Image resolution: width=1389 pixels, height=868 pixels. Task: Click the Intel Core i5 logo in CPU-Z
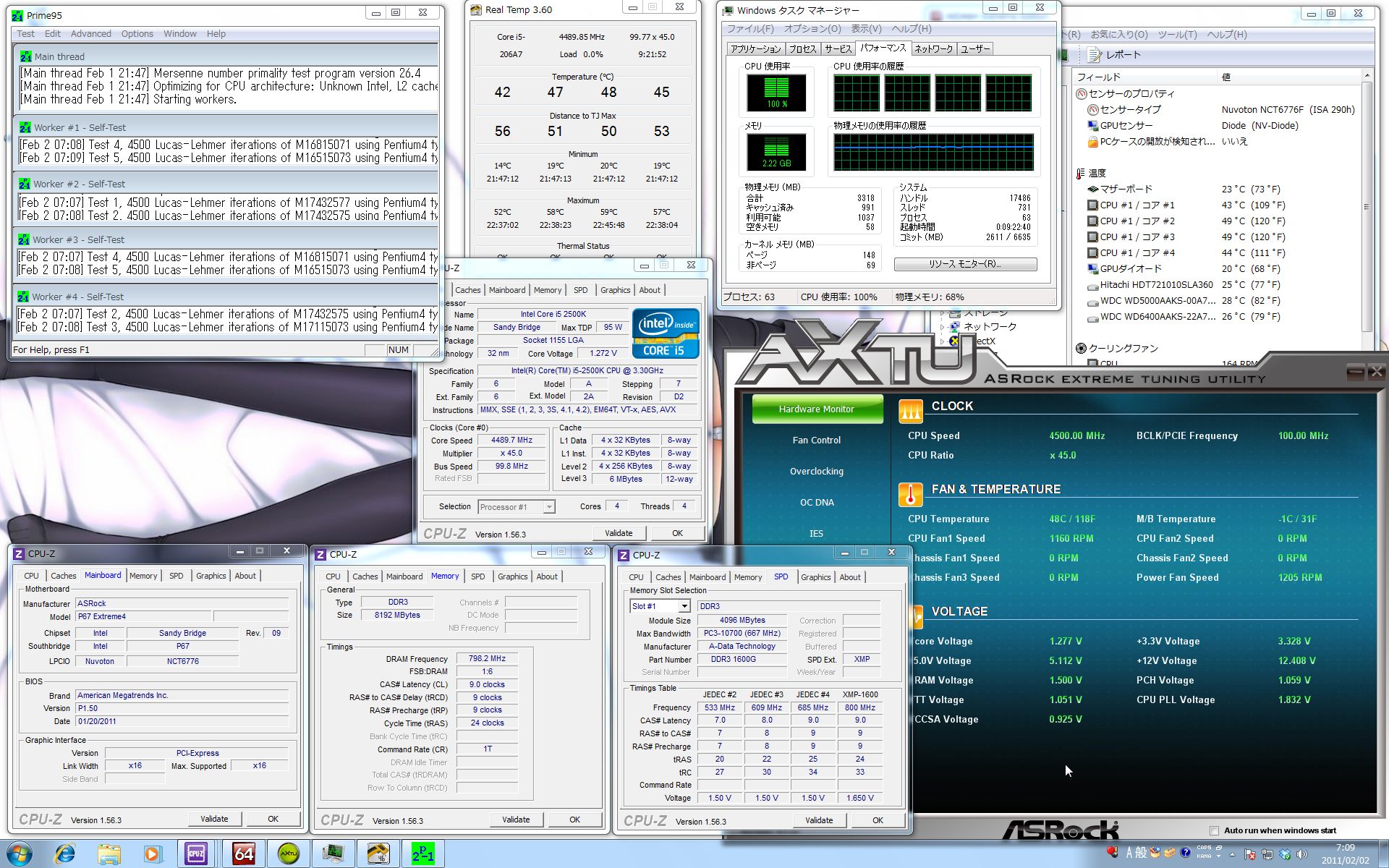pyautogui.click(x=666, y=333)
